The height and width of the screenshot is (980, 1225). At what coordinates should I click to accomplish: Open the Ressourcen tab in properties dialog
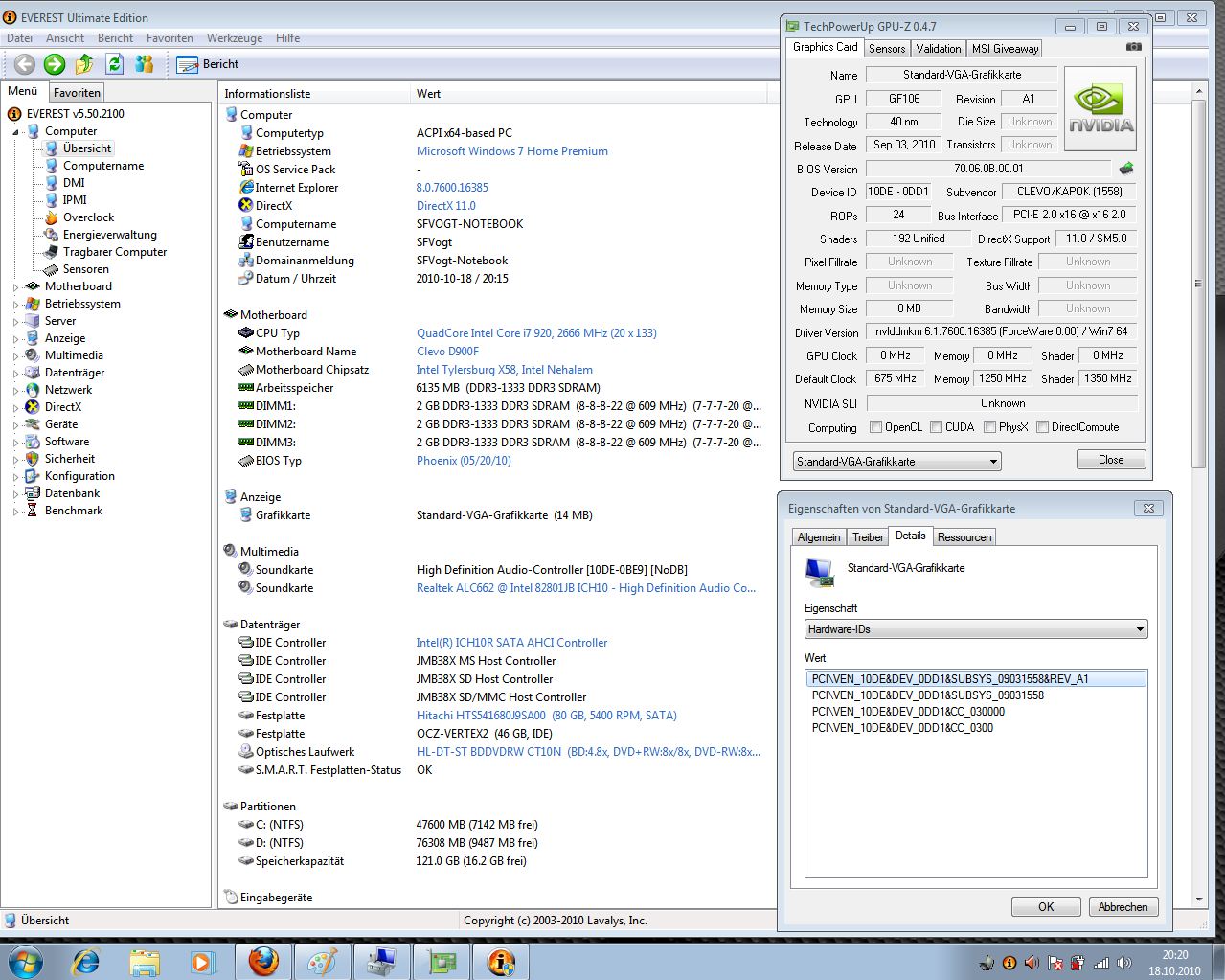pos(964,537)
